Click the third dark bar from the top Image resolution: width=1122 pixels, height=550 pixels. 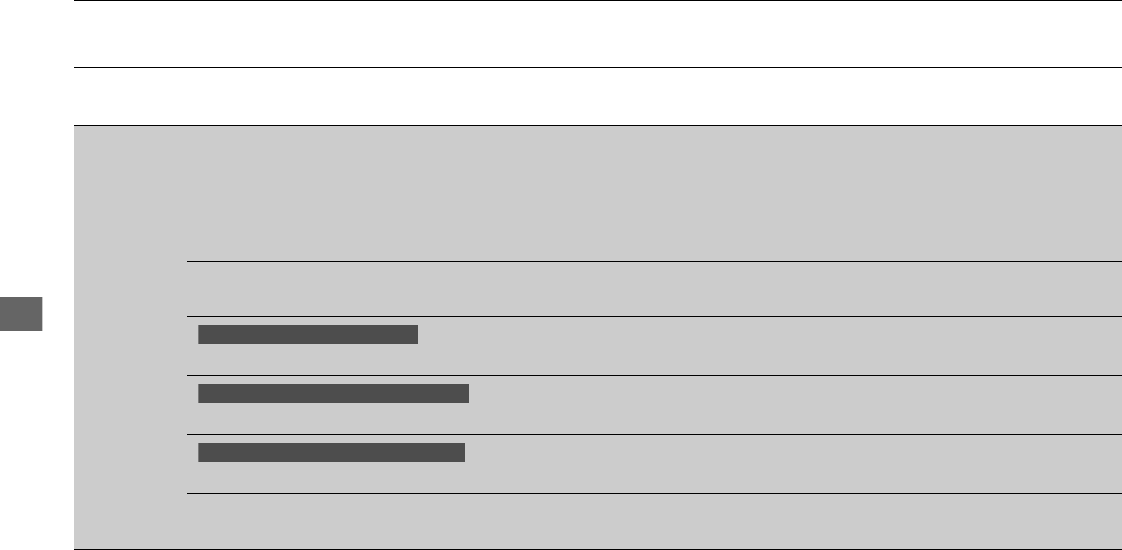click(x=331, y=453)
